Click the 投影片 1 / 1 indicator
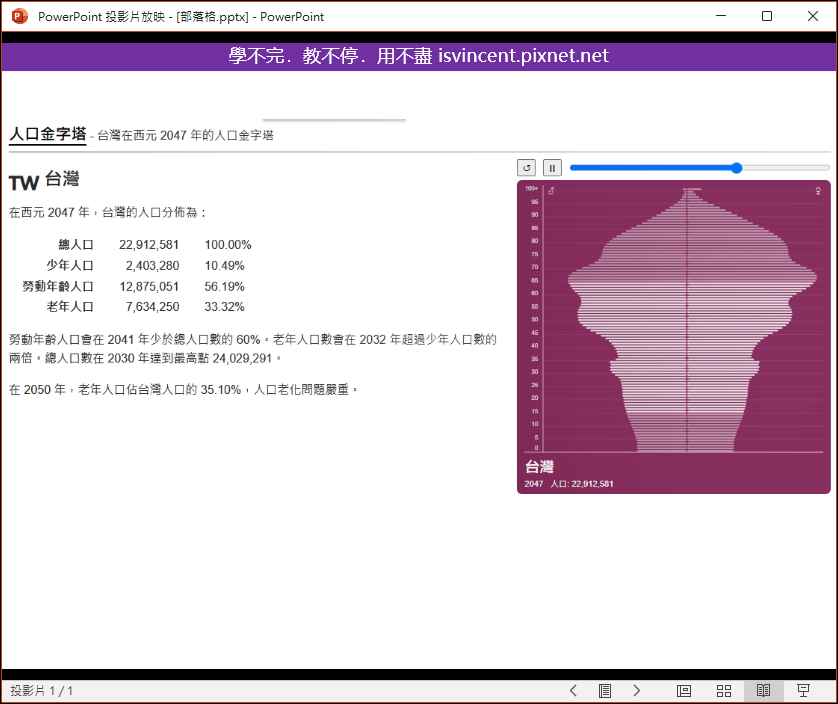Image resolution: width=838 pixels, height=704 pixels. pyautogui.click(x=42, y=691)
